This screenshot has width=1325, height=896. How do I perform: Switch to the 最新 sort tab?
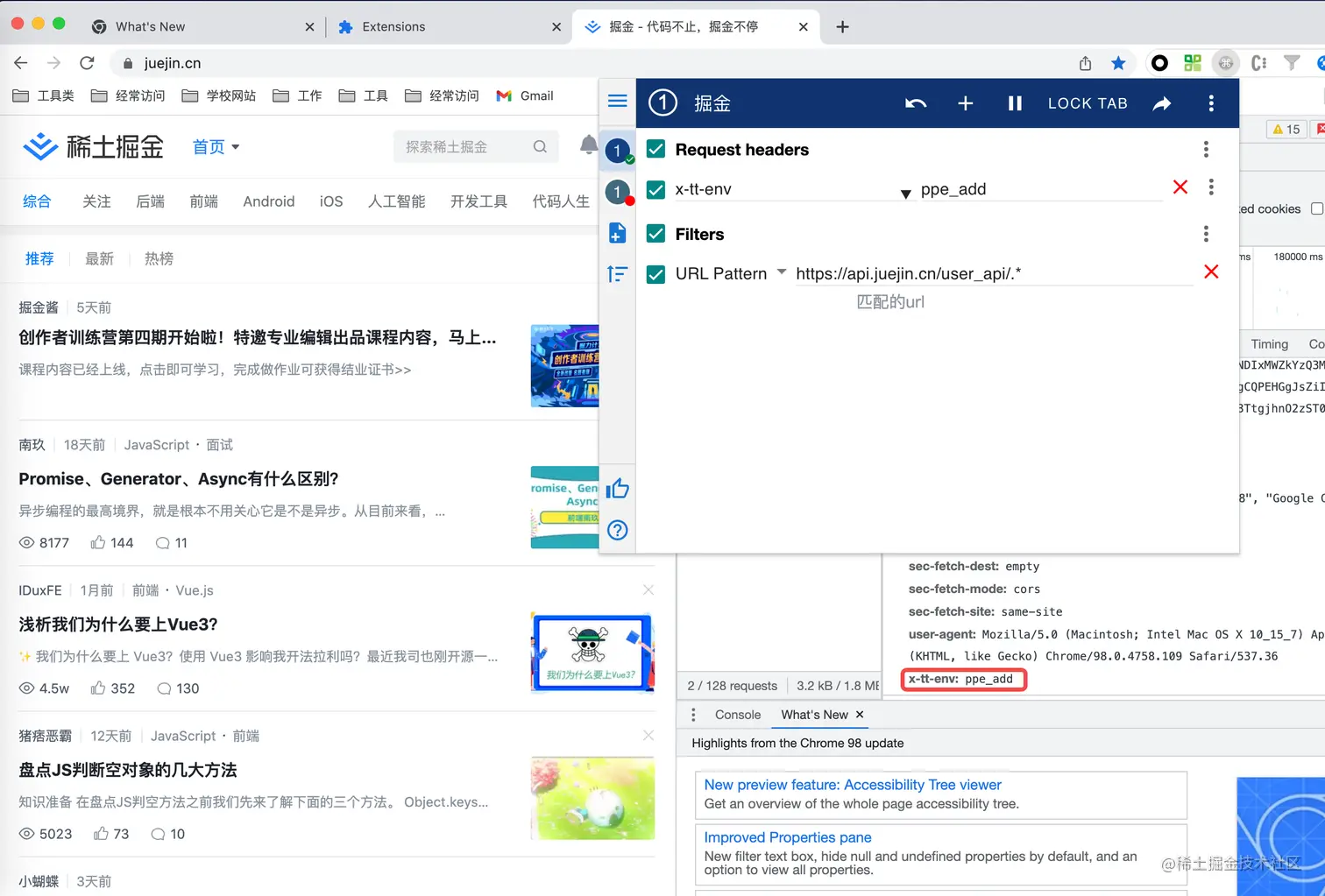pos(100,258)
